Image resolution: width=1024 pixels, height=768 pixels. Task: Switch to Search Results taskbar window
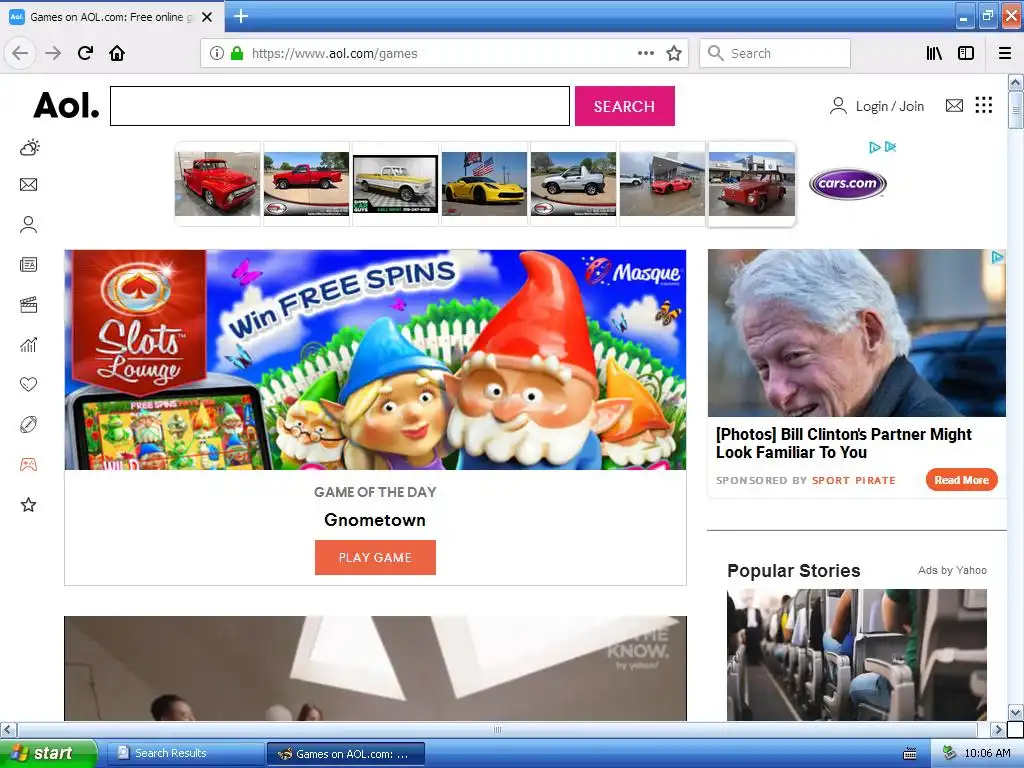[185, 754]
